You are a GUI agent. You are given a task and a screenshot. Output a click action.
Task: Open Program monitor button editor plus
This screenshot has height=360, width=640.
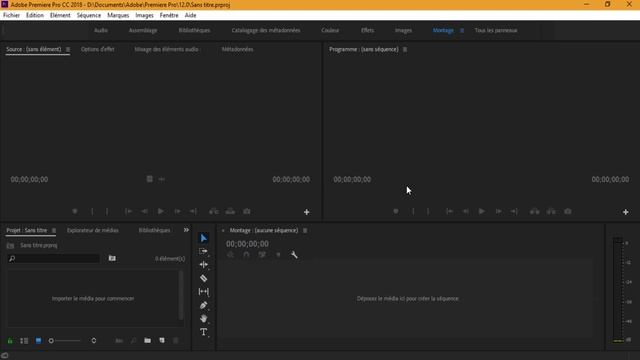[625, 212]
